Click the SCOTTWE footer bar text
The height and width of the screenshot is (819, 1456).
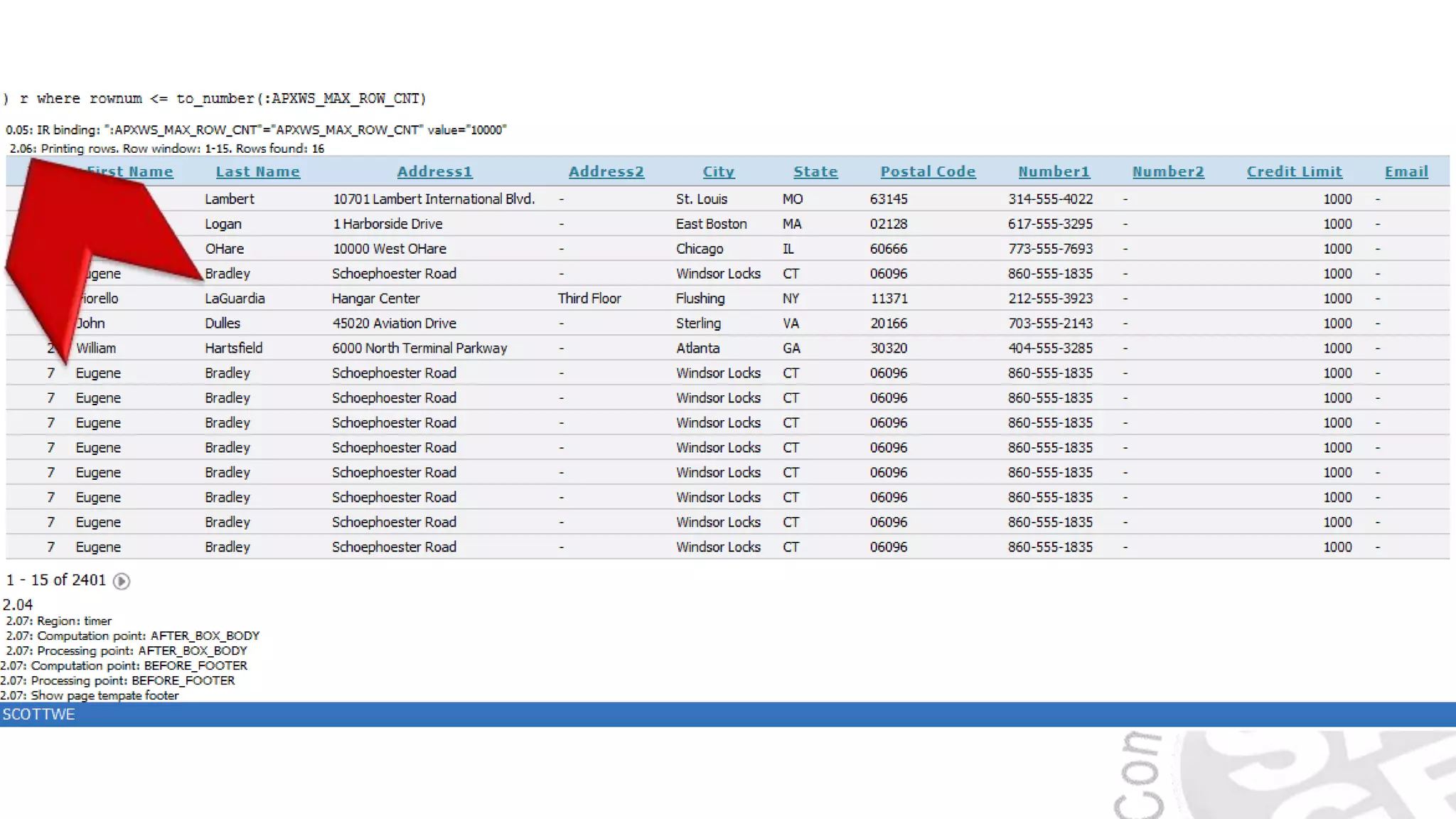tap(38, 714)
